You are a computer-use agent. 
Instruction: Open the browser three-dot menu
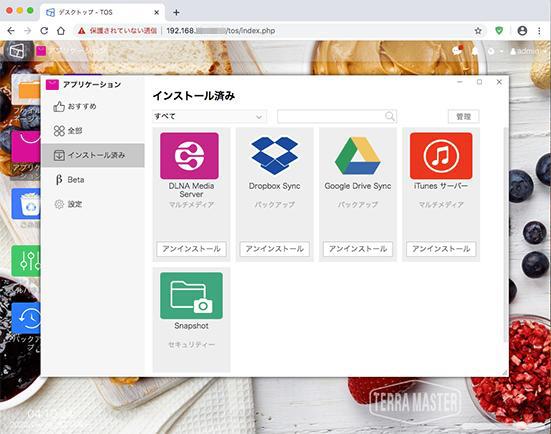539,31
